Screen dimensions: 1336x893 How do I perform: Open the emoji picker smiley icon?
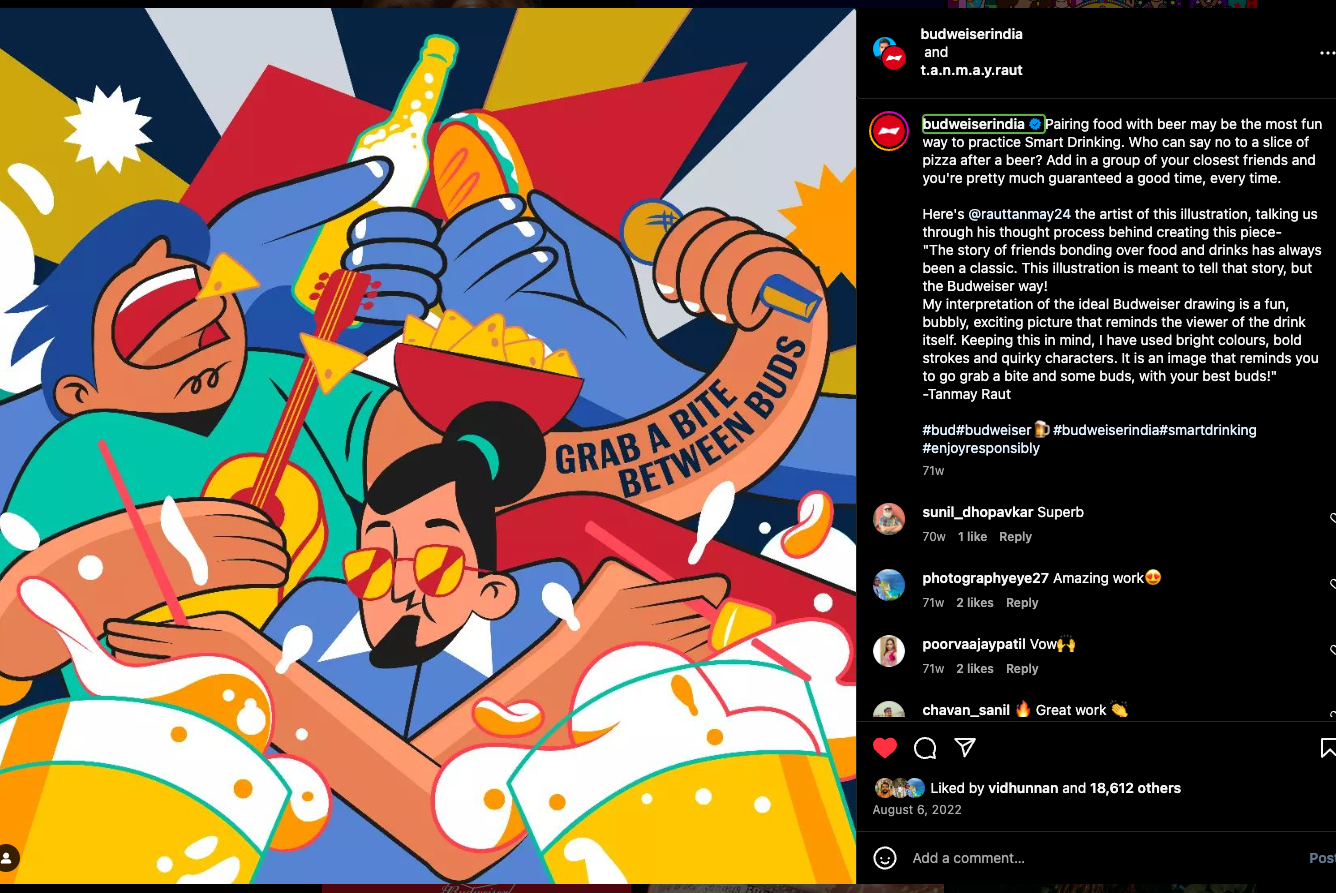pos(885,858)
